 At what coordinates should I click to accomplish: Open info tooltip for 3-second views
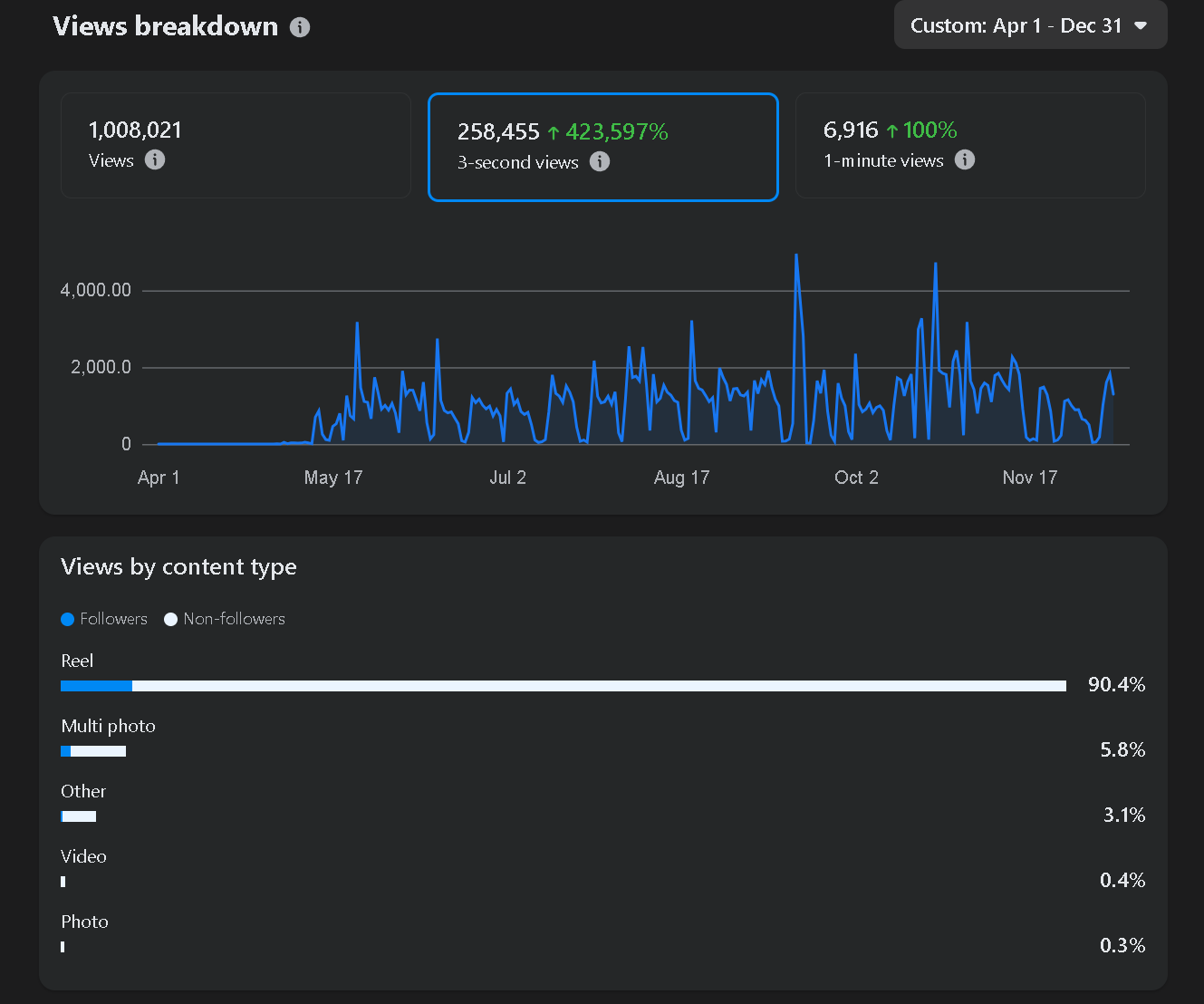[x=600, y=162]
